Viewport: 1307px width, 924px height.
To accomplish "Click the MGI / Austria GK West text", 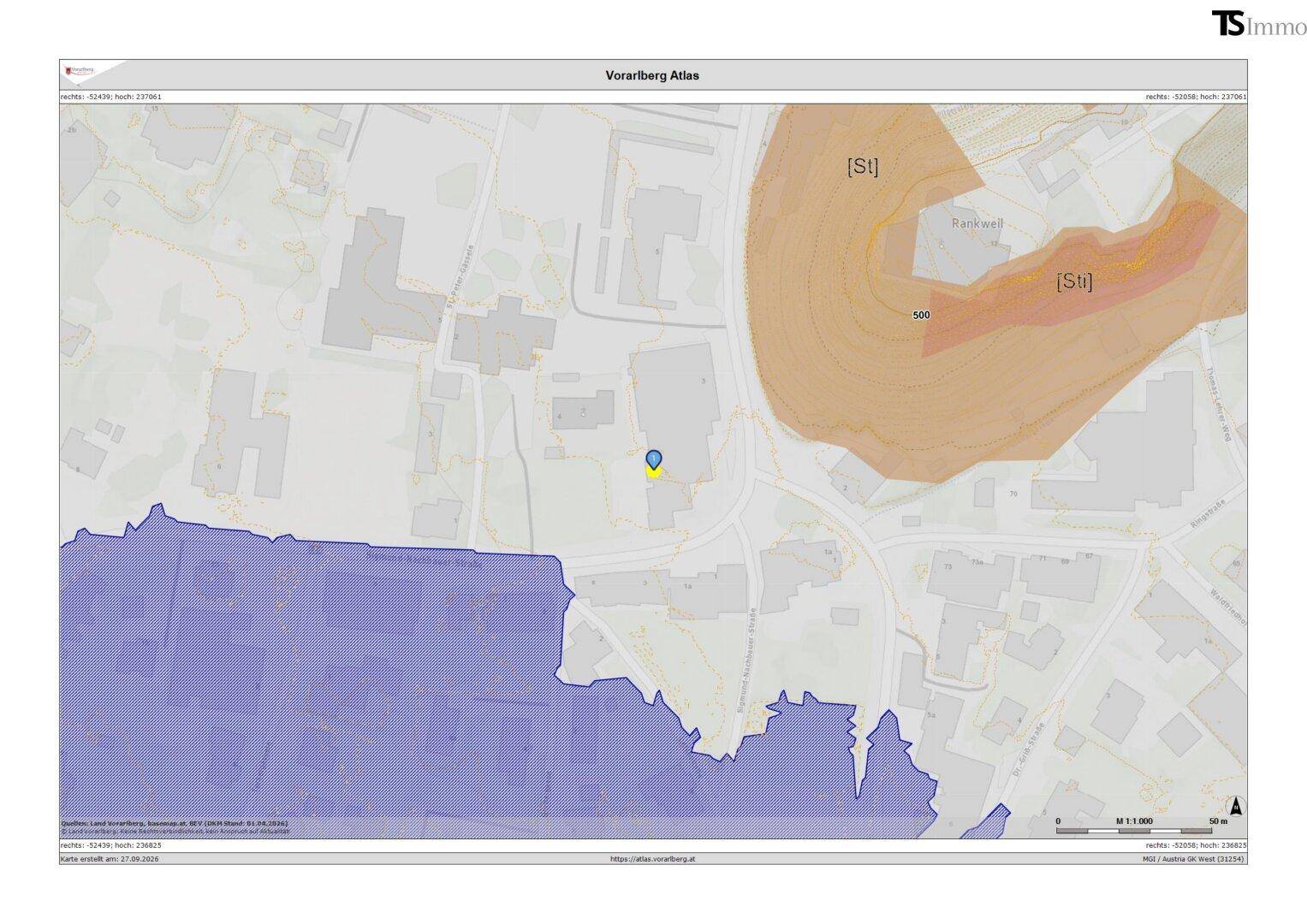I will (x=1194, y=858).
